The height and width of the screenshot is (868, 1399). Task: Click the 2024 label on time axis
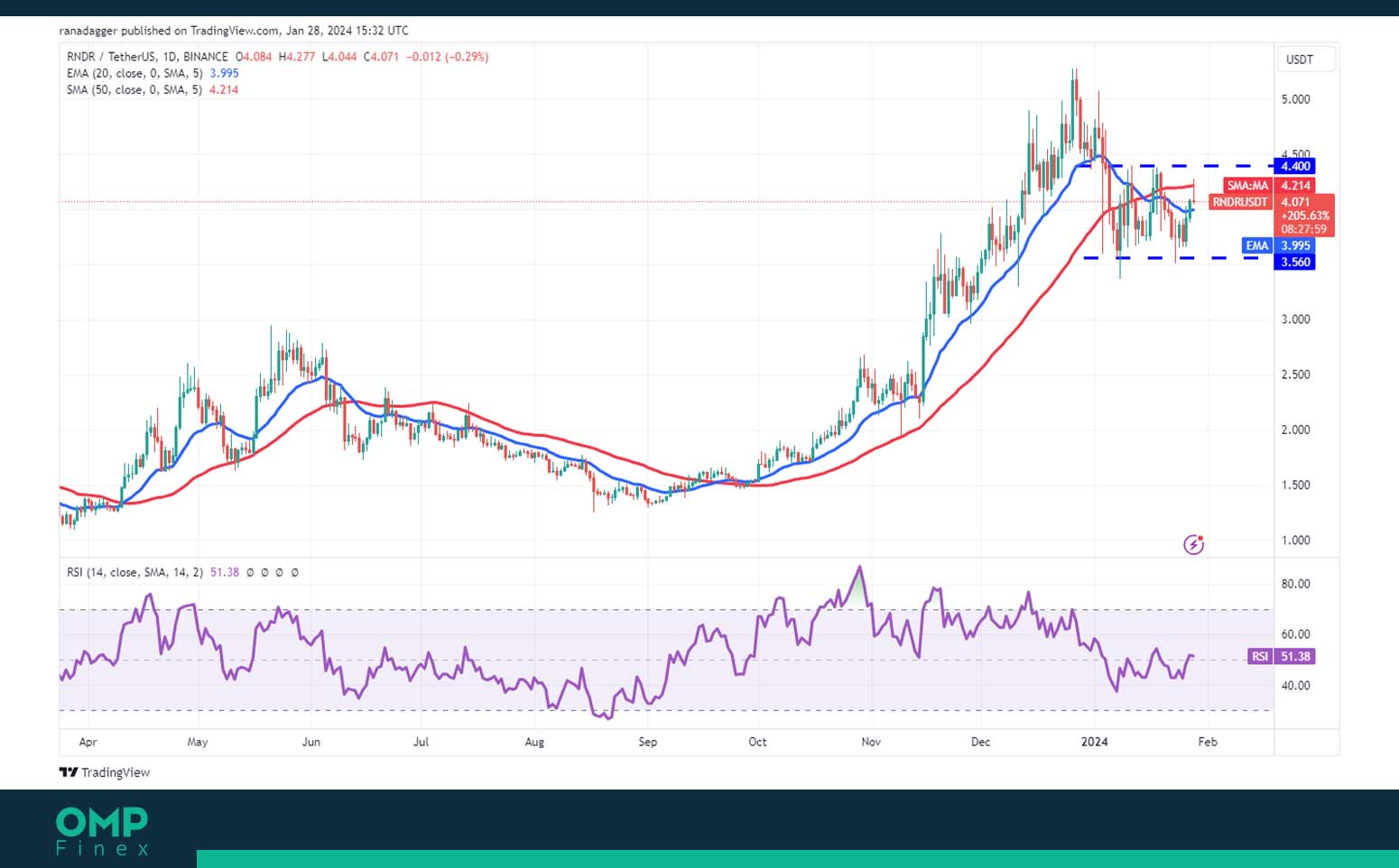(1094, 742)
